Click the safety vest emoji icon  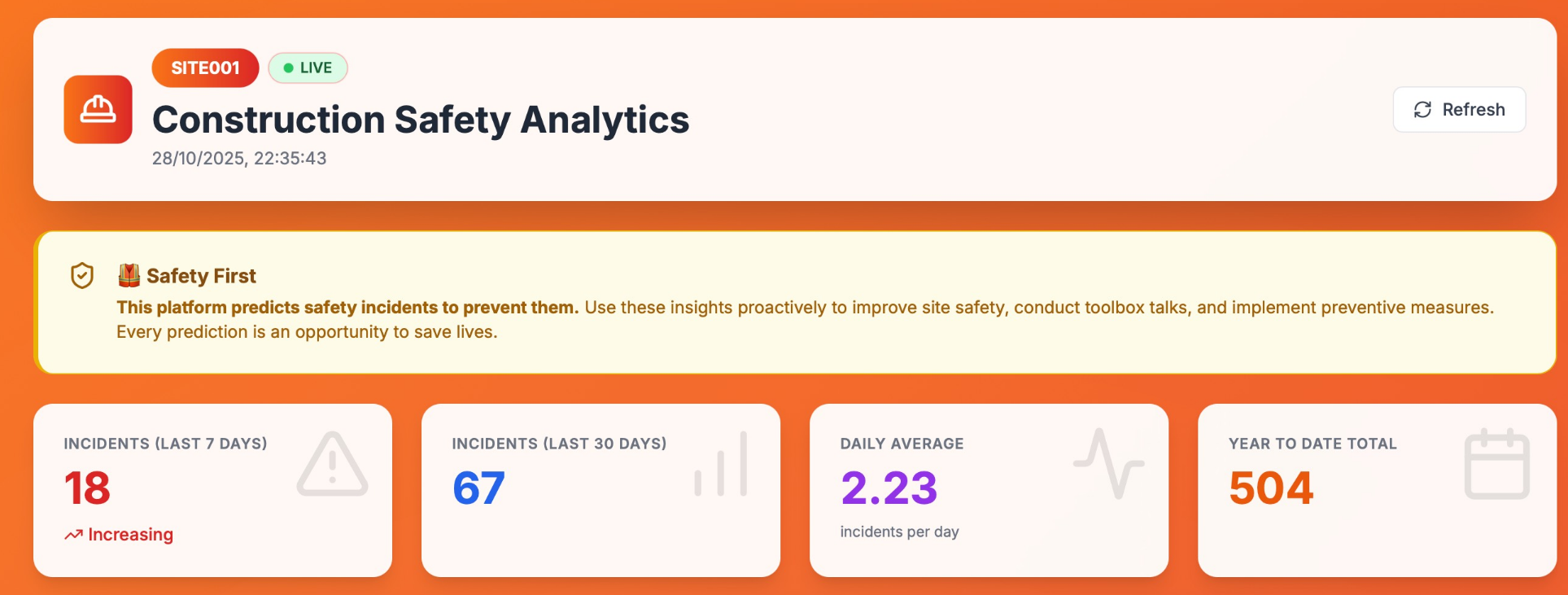click(129, 276)
